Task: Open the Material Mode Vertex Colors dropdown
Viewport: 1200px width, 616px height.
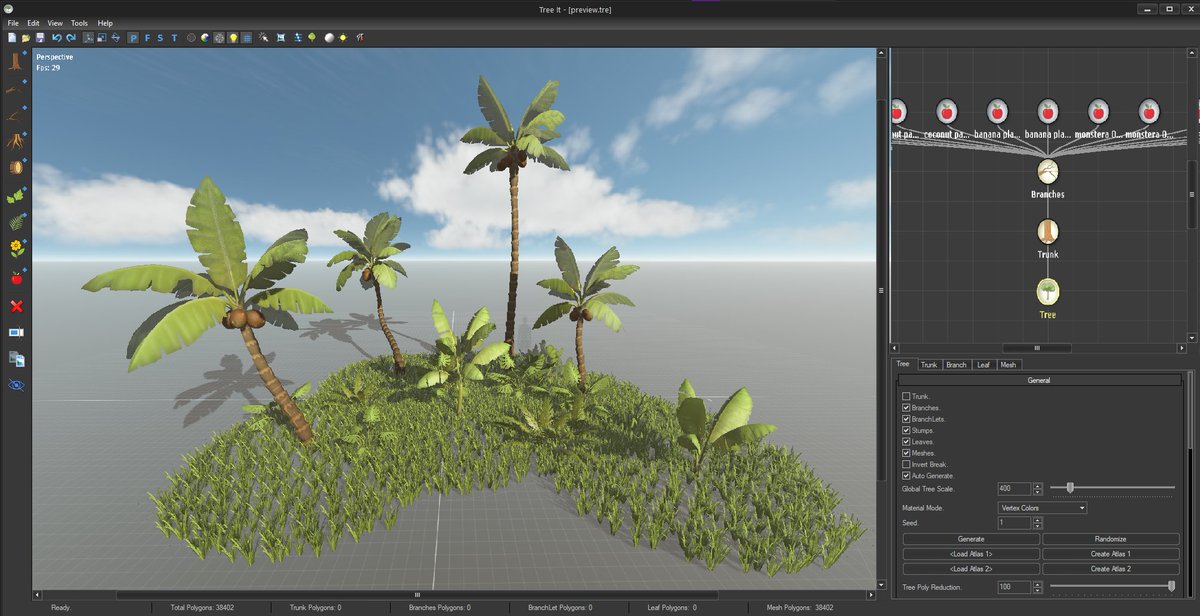Action: 1042,508
